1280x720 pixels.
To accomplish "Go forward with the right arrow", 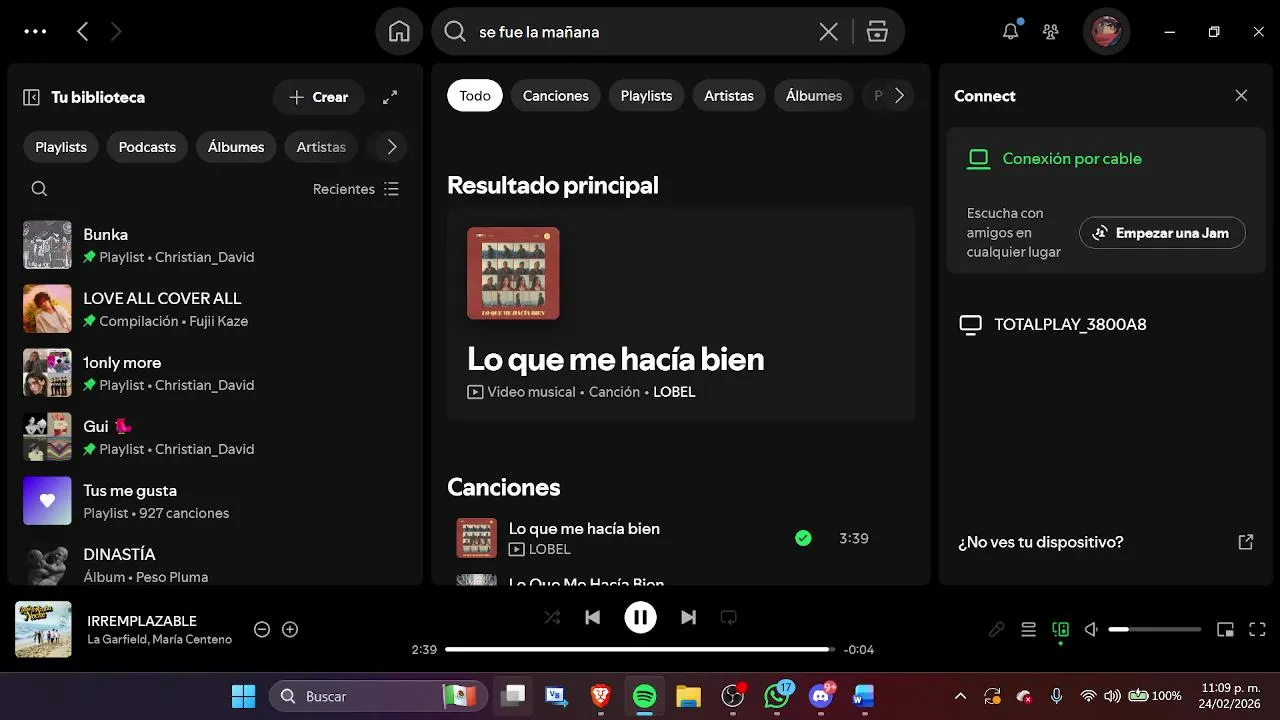I will pos(116,32).
